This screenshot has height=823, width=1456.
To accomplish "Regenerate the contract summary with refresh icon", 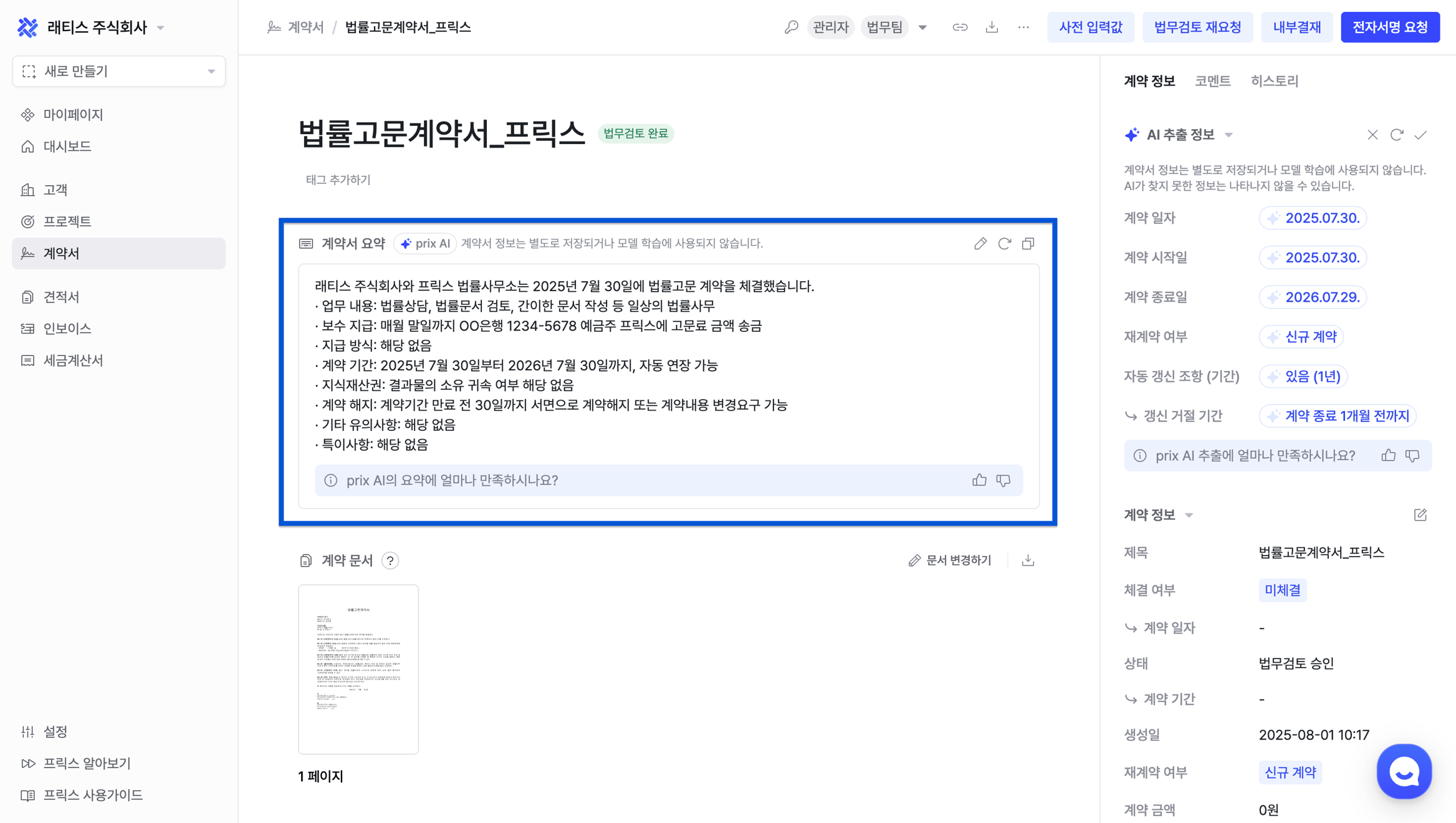I will point(1004,243).
